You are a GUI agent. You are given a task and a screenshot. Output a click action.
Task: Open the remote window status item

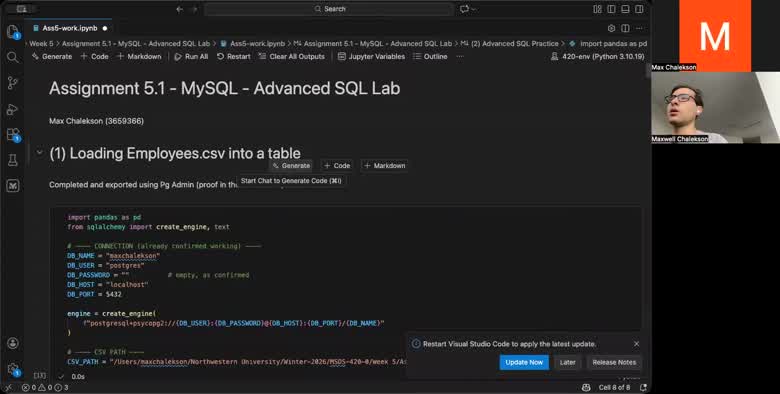pyautogui.click(x=8, y=388)
